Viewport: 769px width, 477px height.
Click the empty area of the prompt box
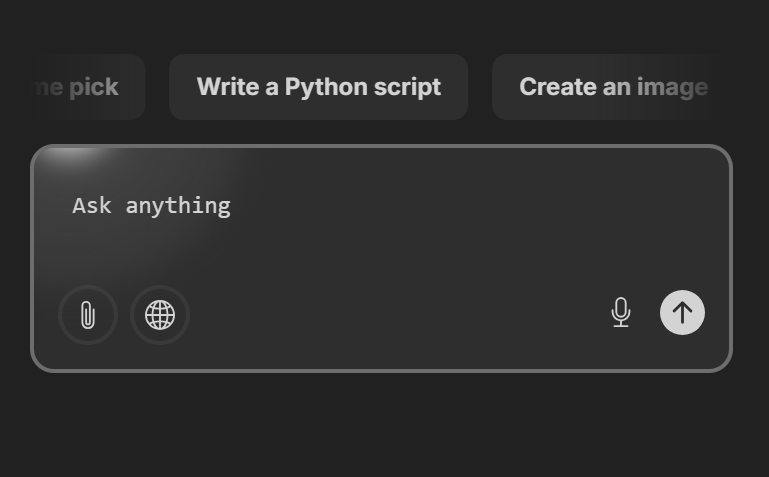(x=417, y=235)
